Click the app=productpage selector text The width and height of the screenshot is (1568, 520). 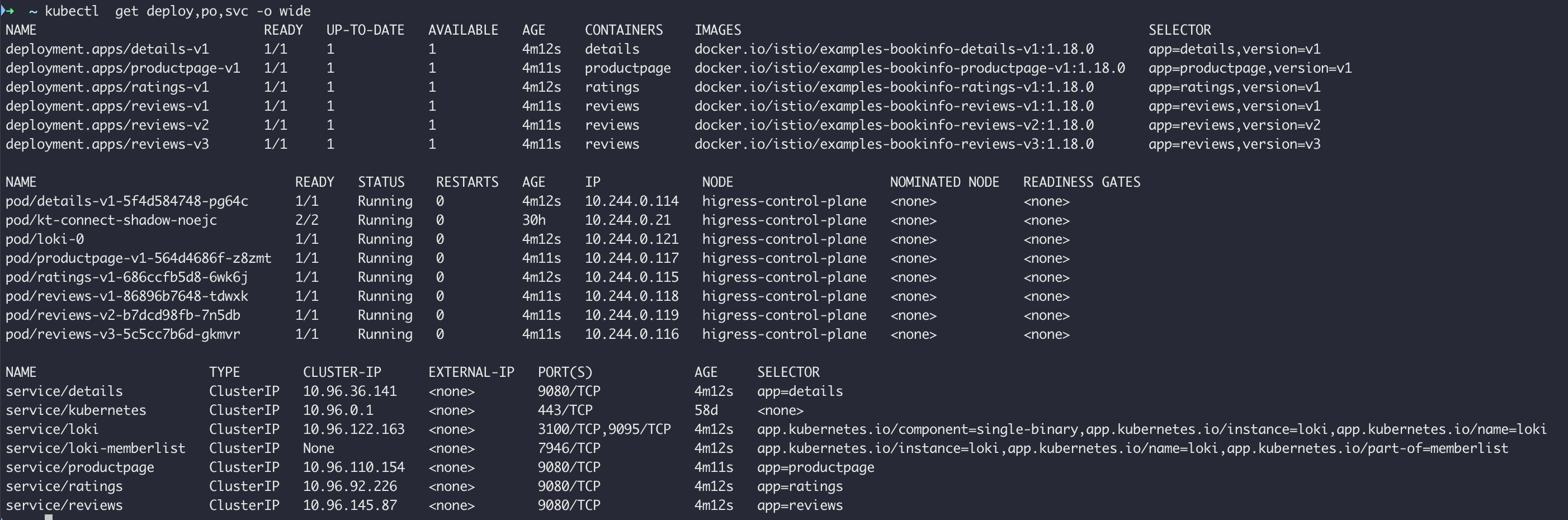(x=816, y=467)
